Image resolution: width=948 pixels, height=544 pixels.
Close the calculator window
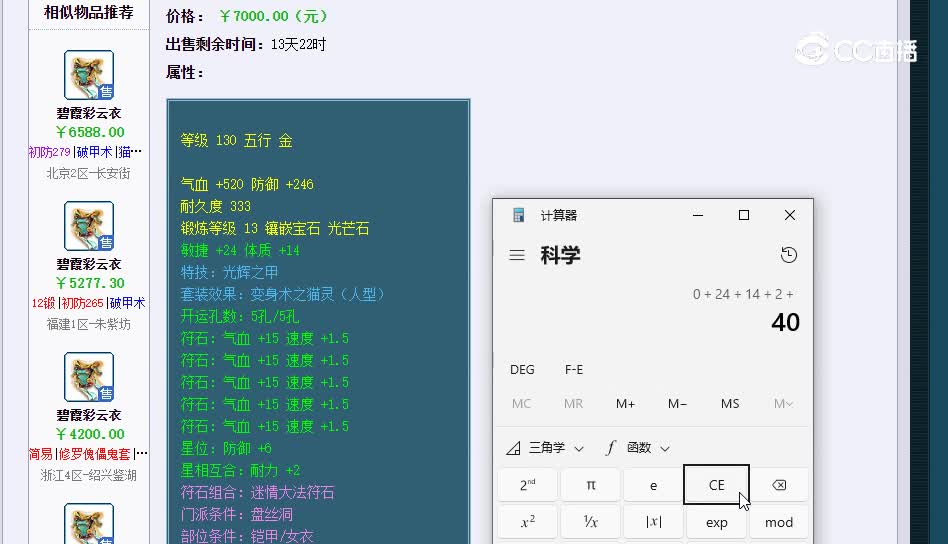[790, 215]
